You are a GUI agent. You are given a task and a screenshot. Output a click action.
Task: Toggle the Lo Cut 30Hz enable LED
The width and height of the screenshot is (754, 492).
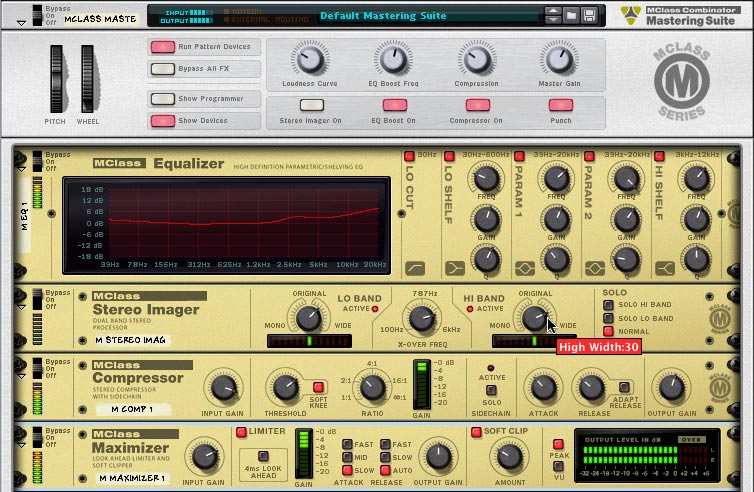(409, 156)
